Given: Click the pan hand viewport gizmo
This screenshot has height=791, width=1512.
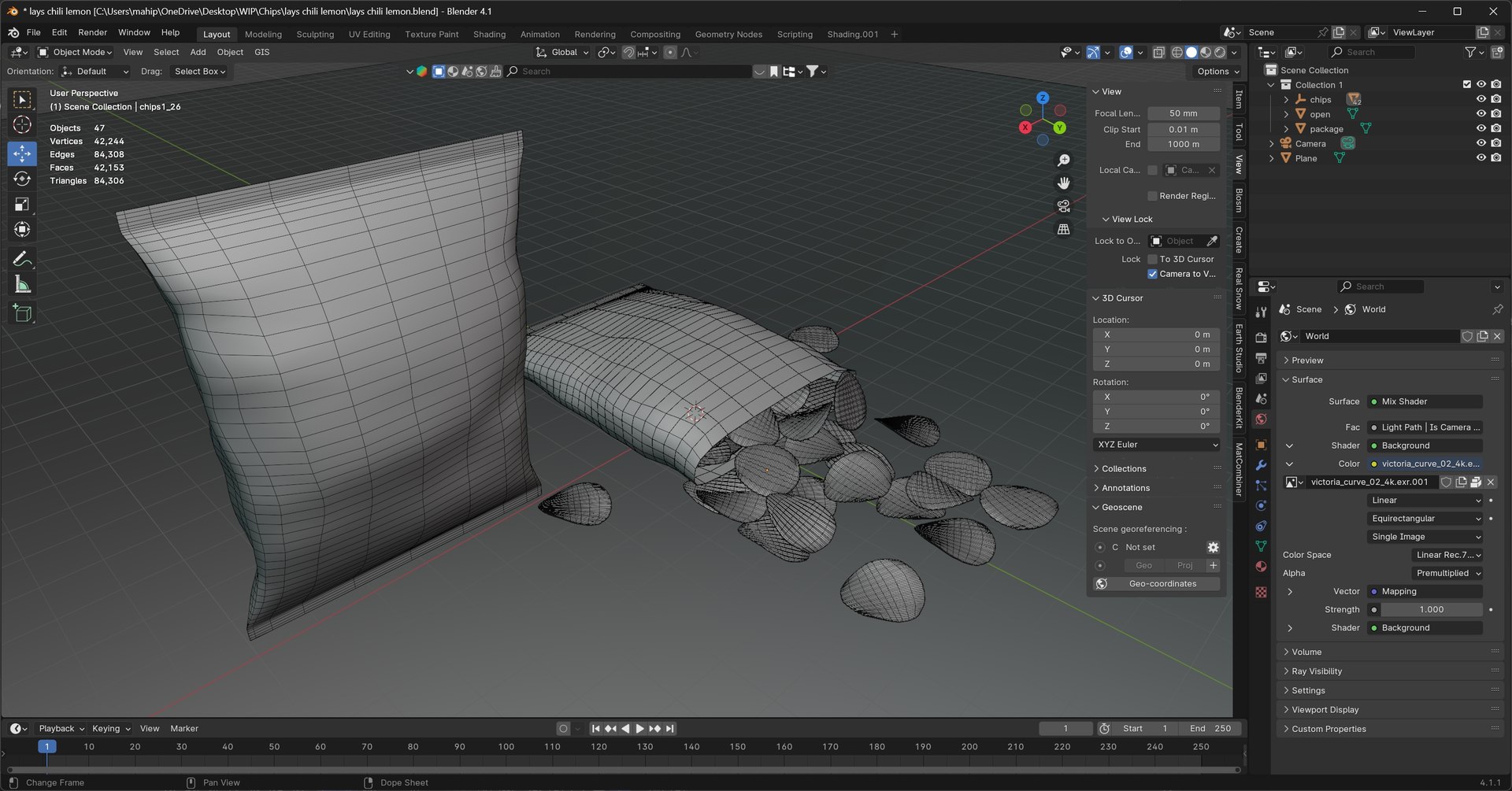Looking at the screenshot, I should point(1063,183).
